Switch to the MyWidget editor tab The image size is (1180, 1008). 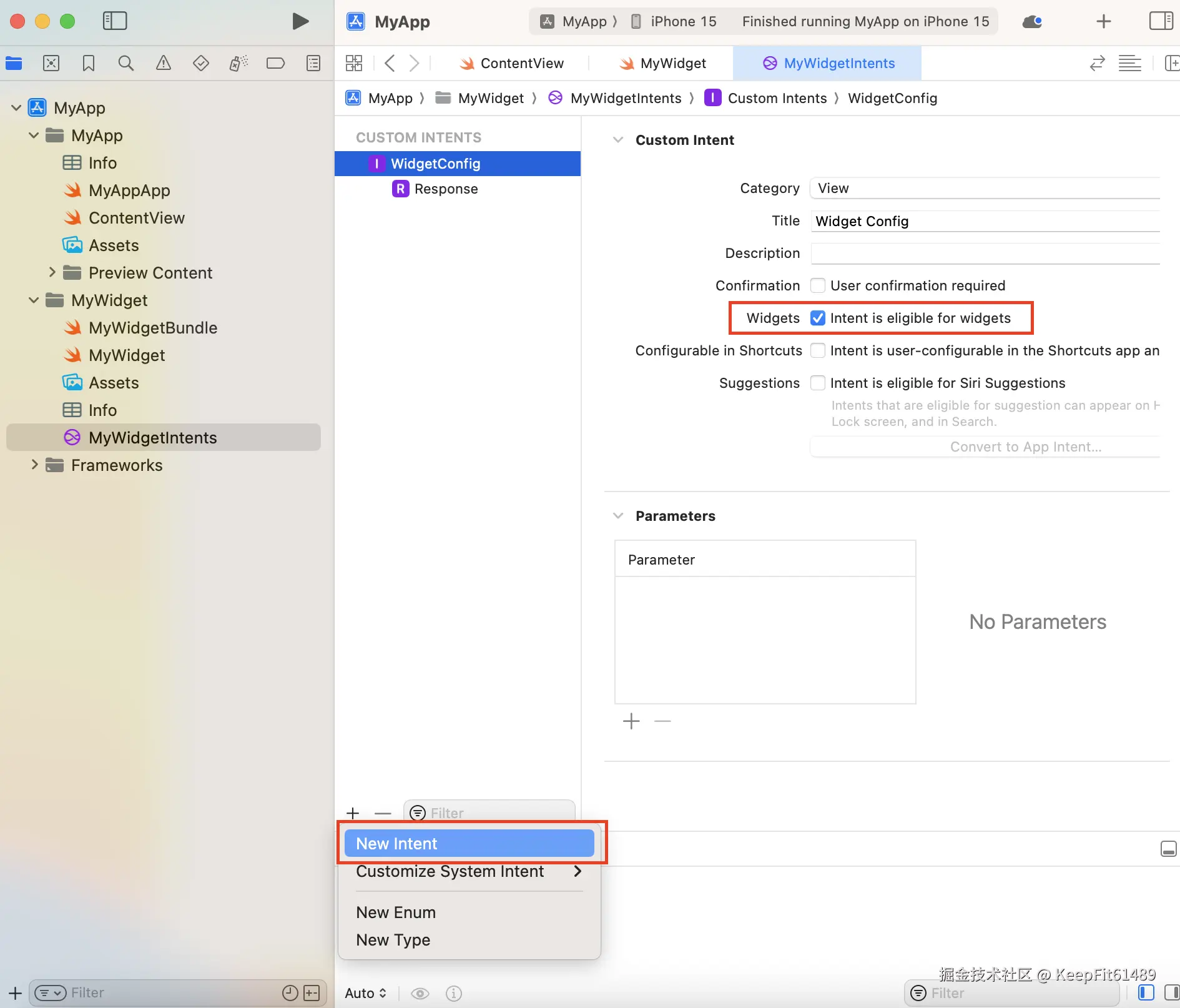662,63
